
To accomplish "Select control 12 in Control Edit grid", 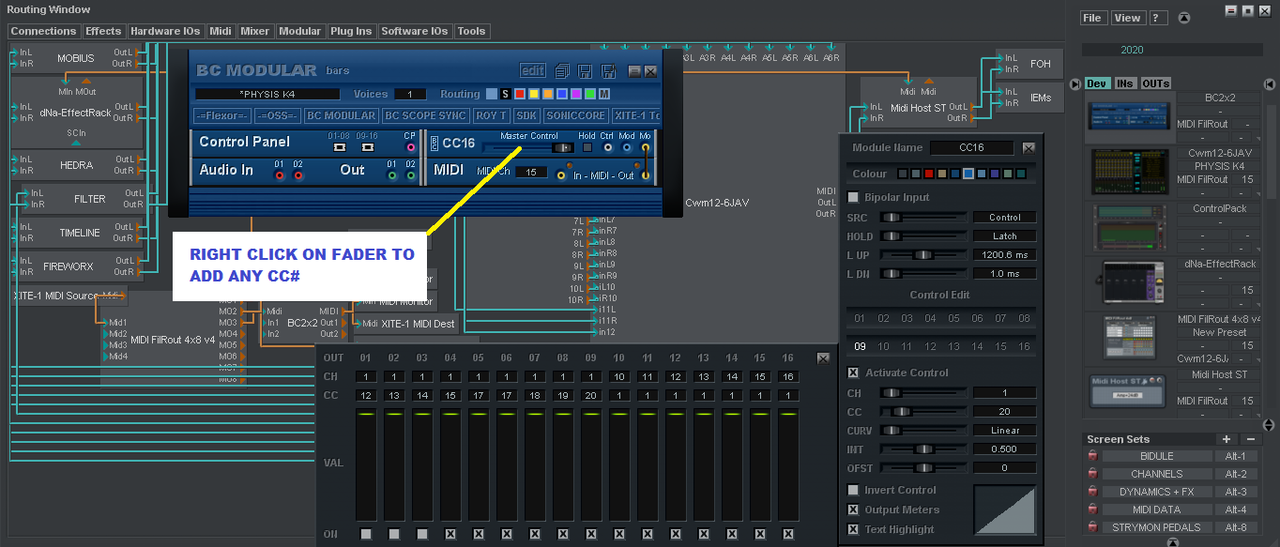I will [931, 346].
